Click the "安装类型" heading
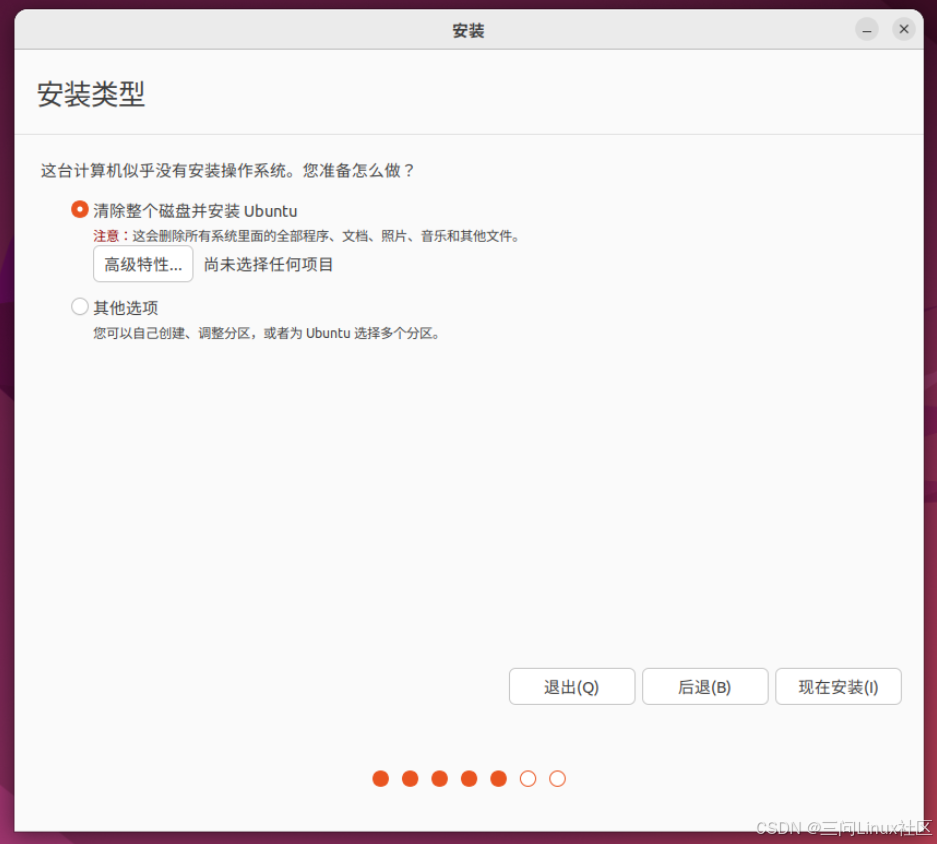 coord(91,94)
